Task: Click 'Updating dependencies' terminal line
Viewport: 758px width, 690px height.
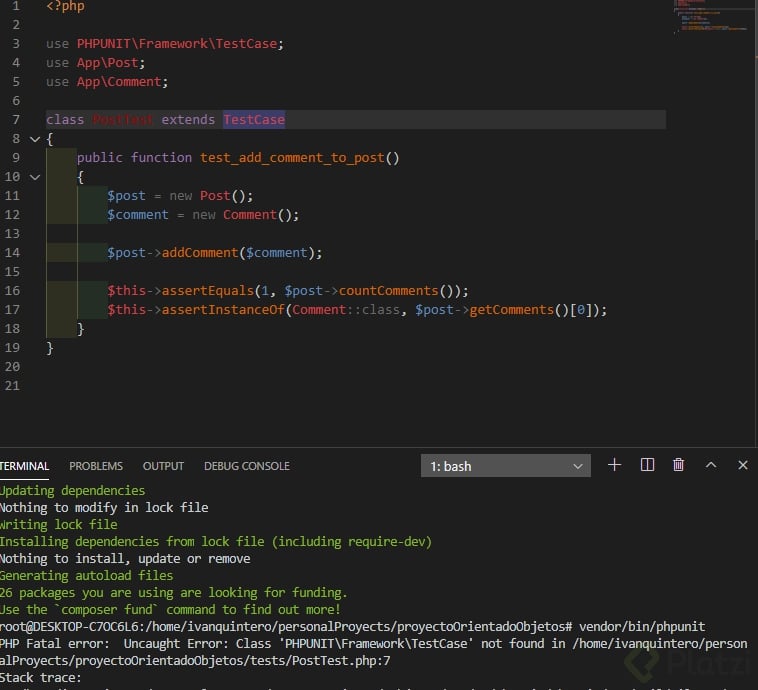Action: coord(73,491)
